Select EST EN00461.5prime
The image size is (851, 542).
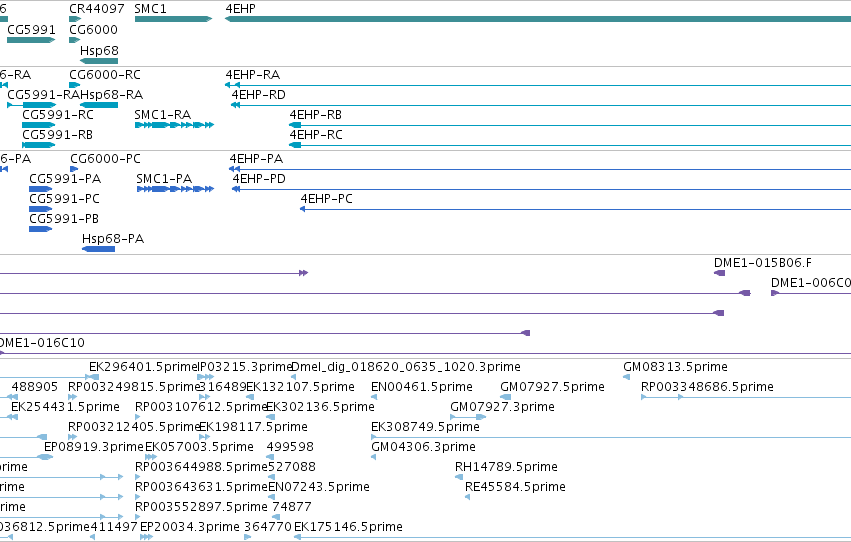pos(373,397)
